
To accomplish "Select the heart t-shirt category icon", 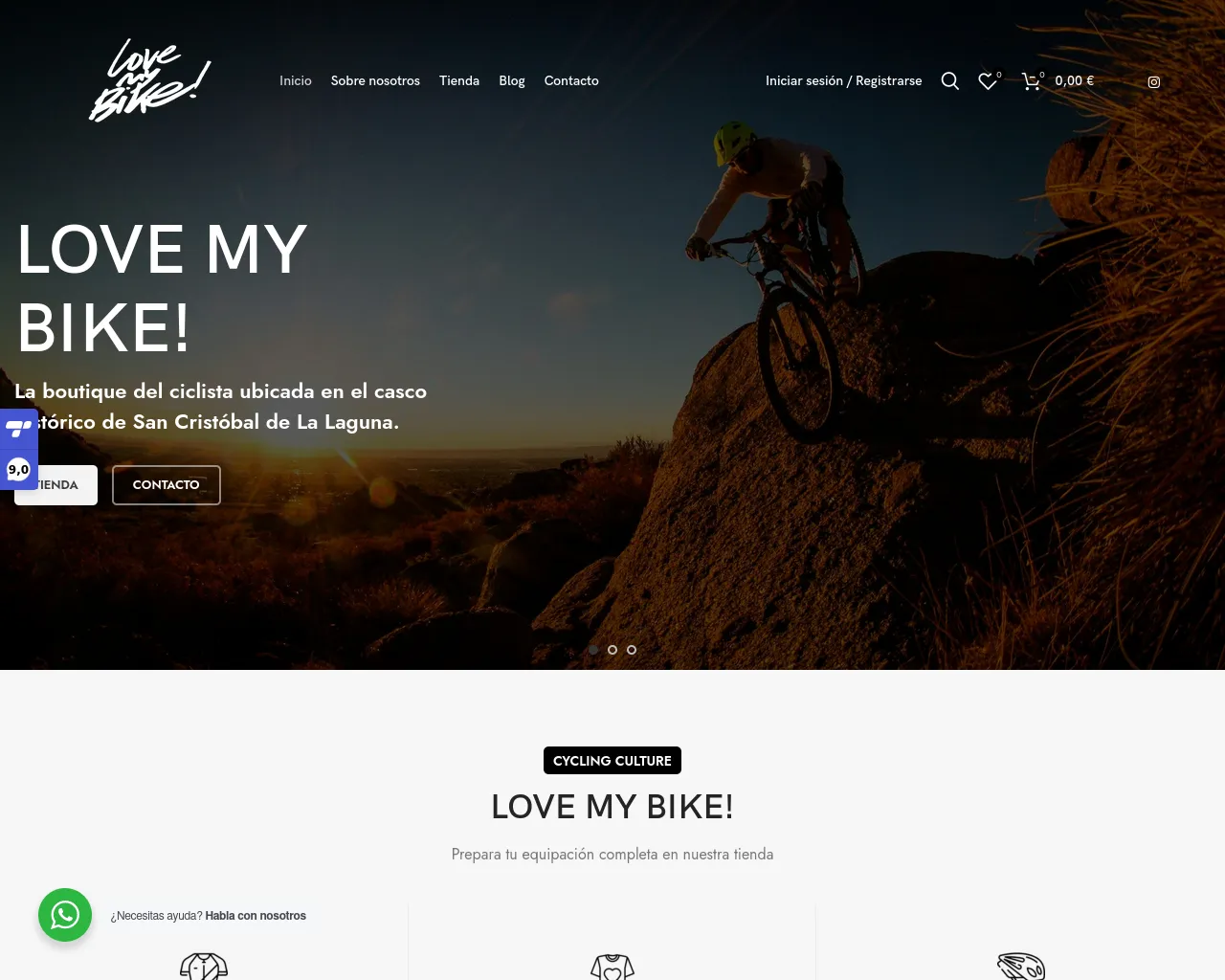I will click(612, 967).
